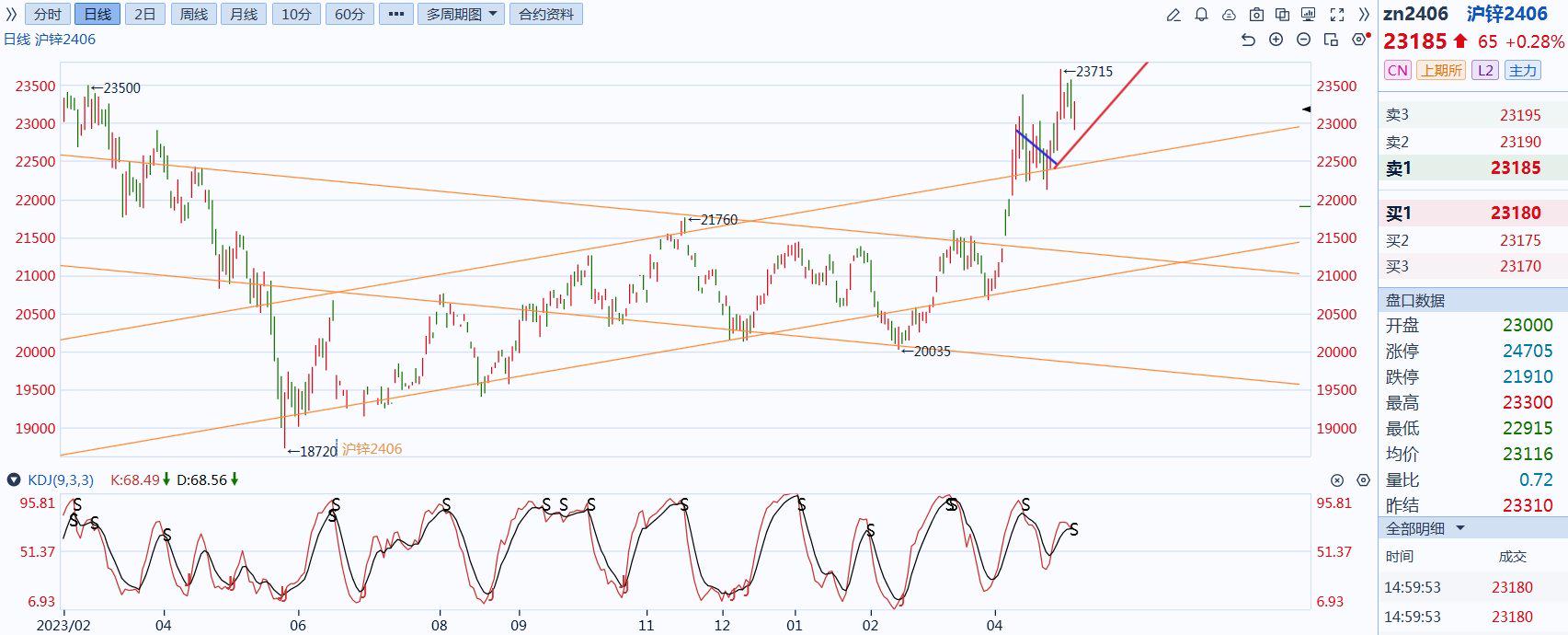Close the KDJ indicator panel
Image resolution: width=1568 pixels, height=635 pixels.
(1337, 480)
